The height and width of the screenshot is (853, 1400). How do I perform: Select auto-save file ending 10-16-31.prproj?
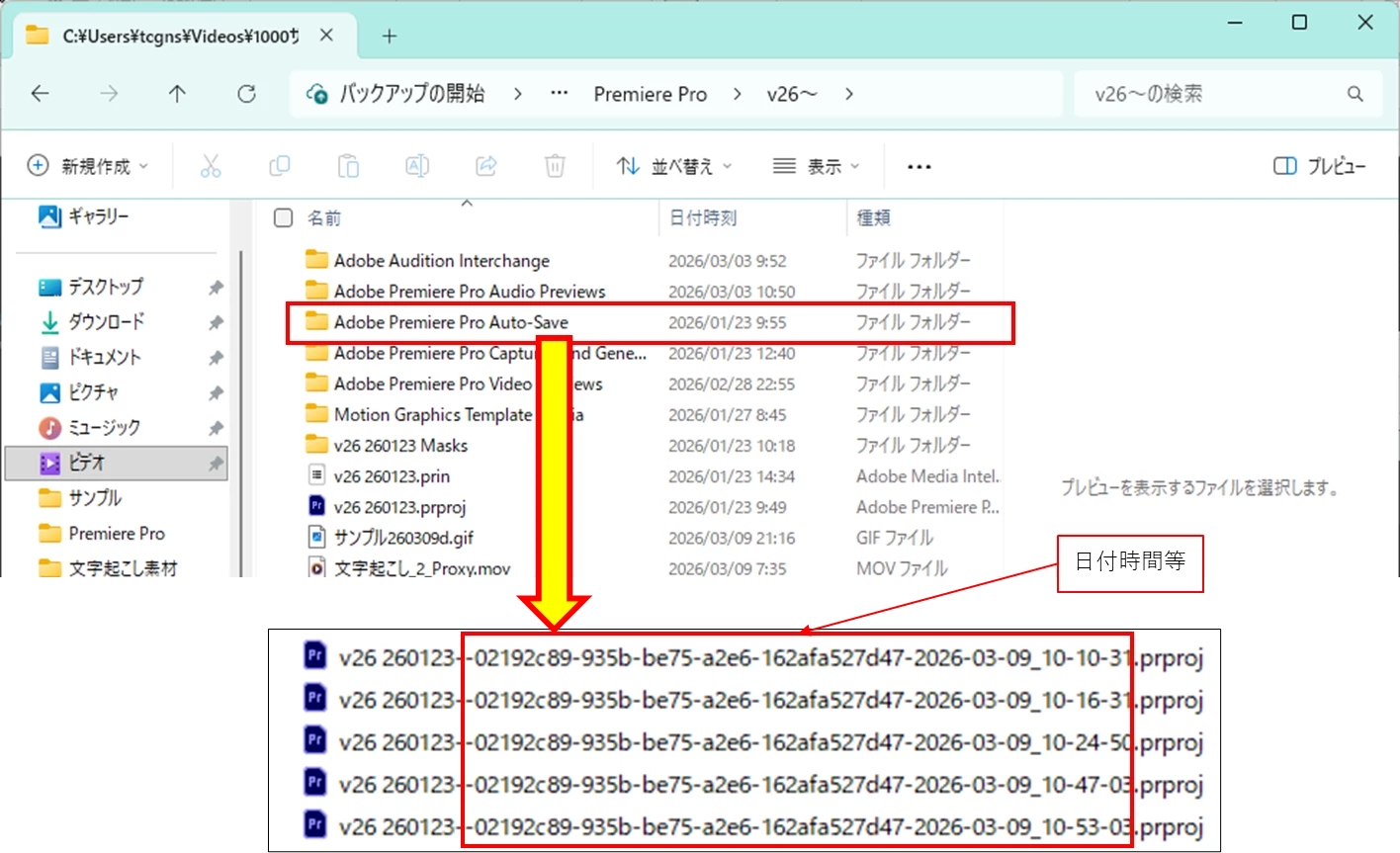pos(752,700)
